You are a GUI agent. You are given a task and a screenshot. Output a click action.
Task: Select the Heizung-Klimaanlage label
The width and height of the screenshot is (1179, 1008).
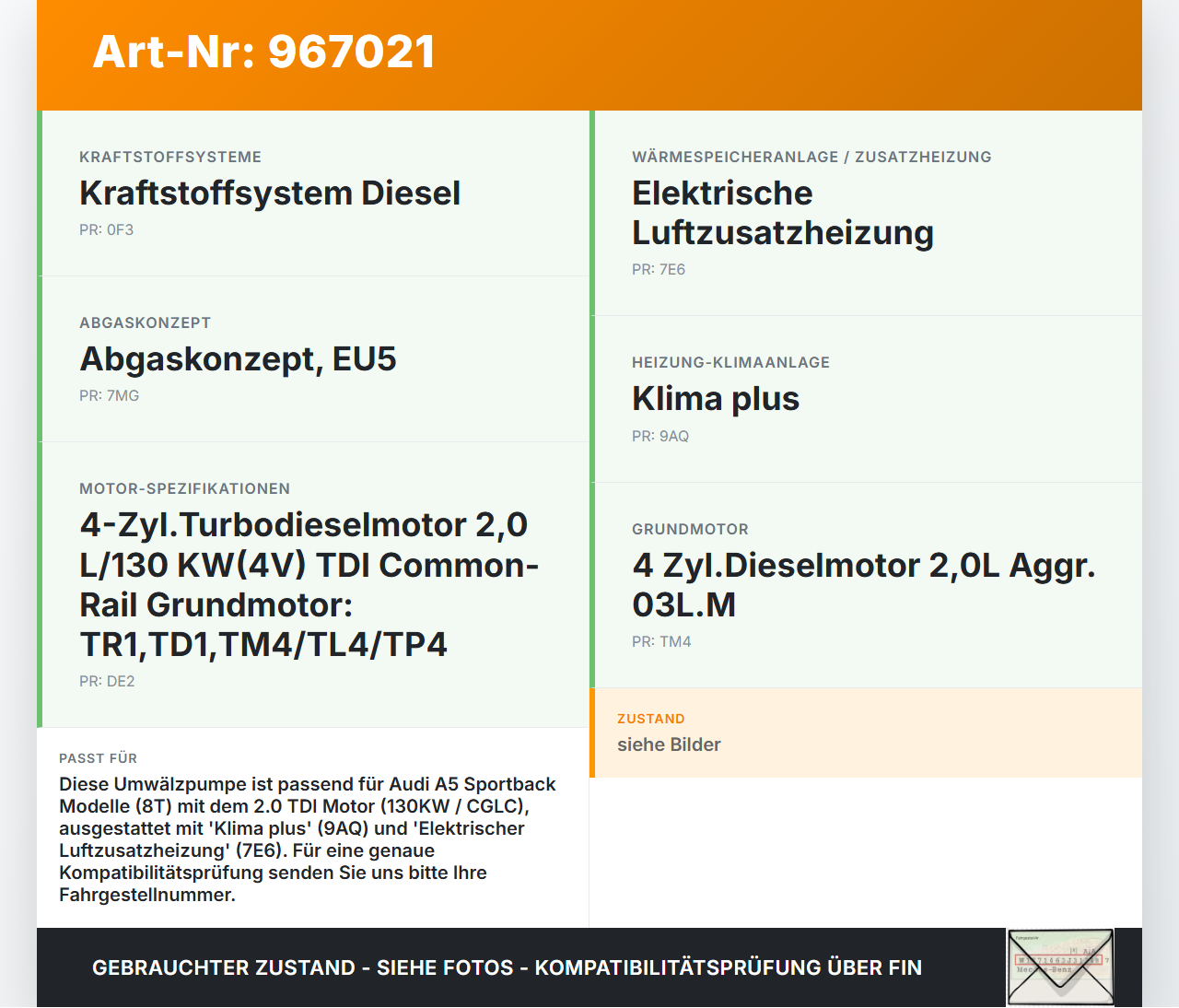(x=730, y=362)
